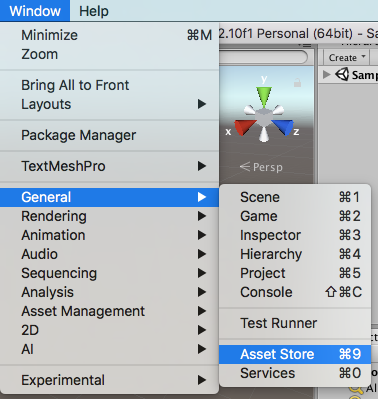Click the green Y axis cone on gizmo
This screenshot has height=399, width=378.
point(264,96)
